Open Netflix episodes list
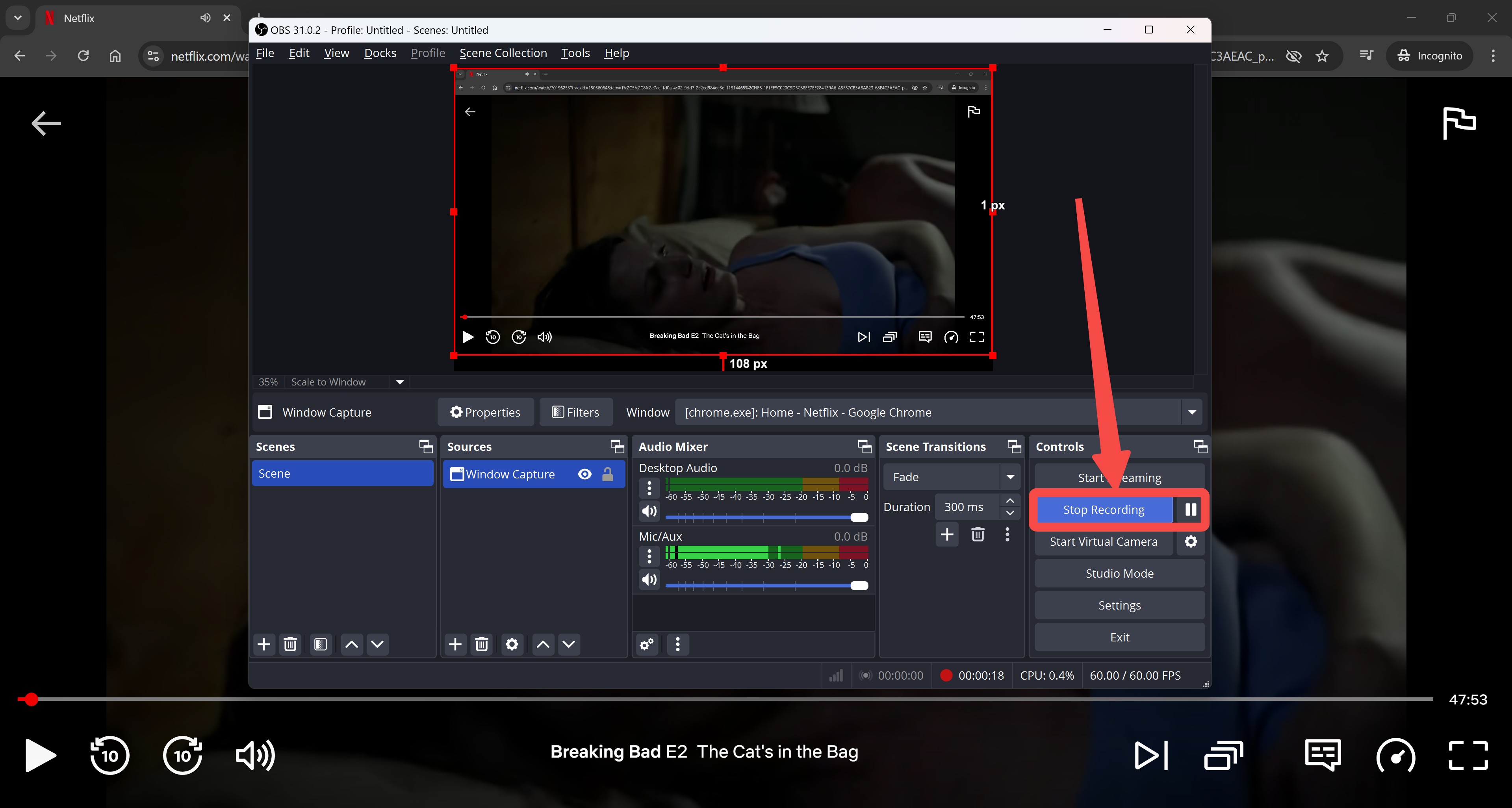1512x808 pixels. click(1224, 755)
